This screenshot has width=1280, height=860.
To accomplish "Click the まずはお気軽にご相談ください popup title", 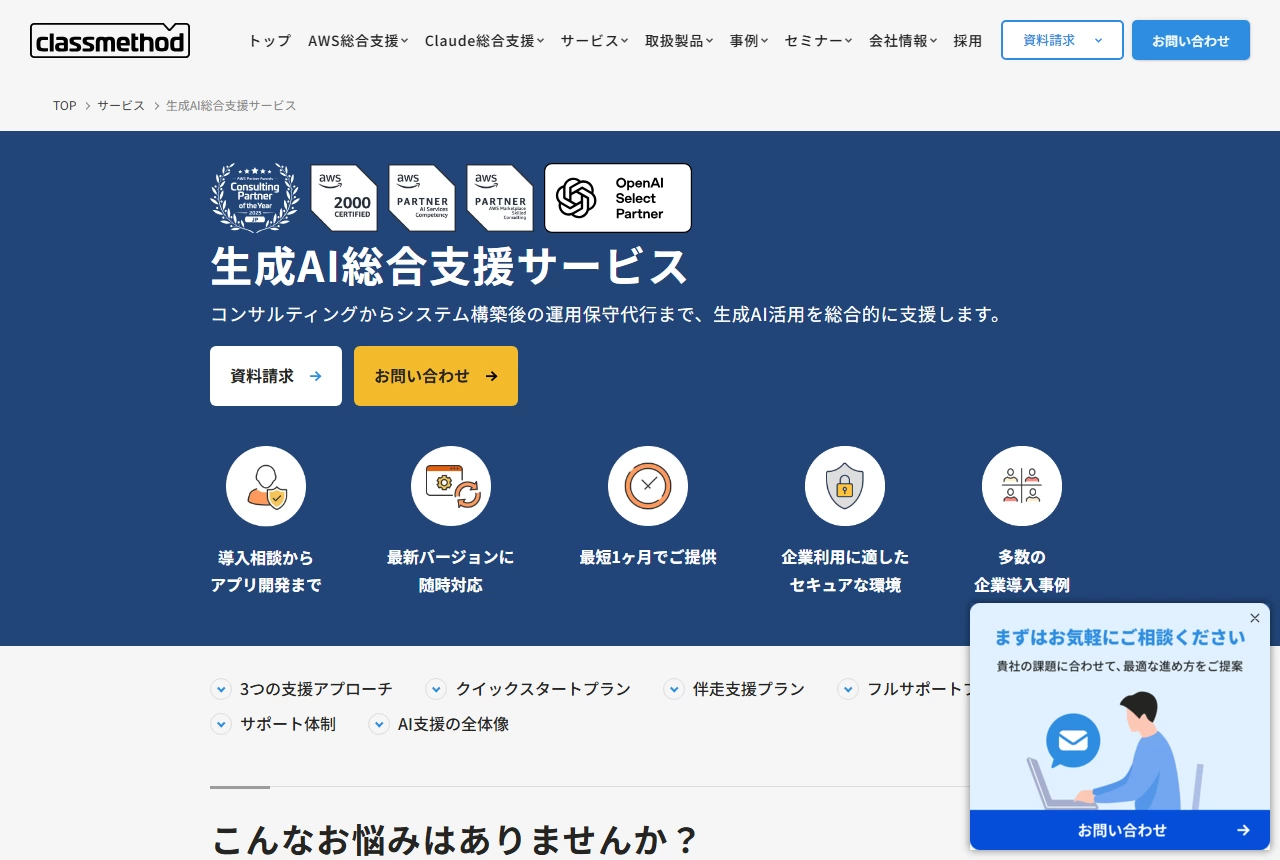I will [1120, 637].
